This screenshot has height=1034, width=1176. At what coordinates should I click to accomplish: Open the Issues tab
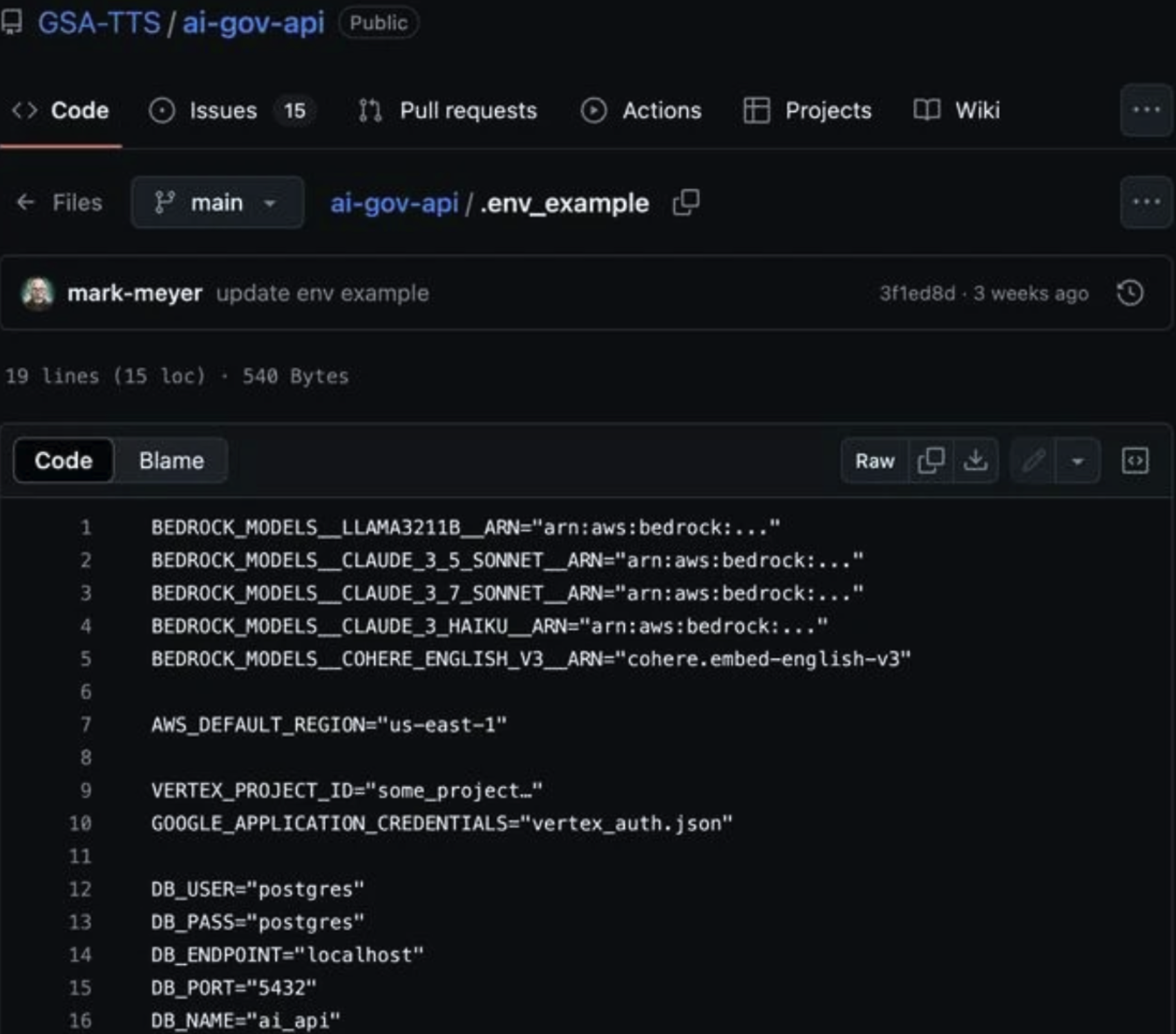231,111
